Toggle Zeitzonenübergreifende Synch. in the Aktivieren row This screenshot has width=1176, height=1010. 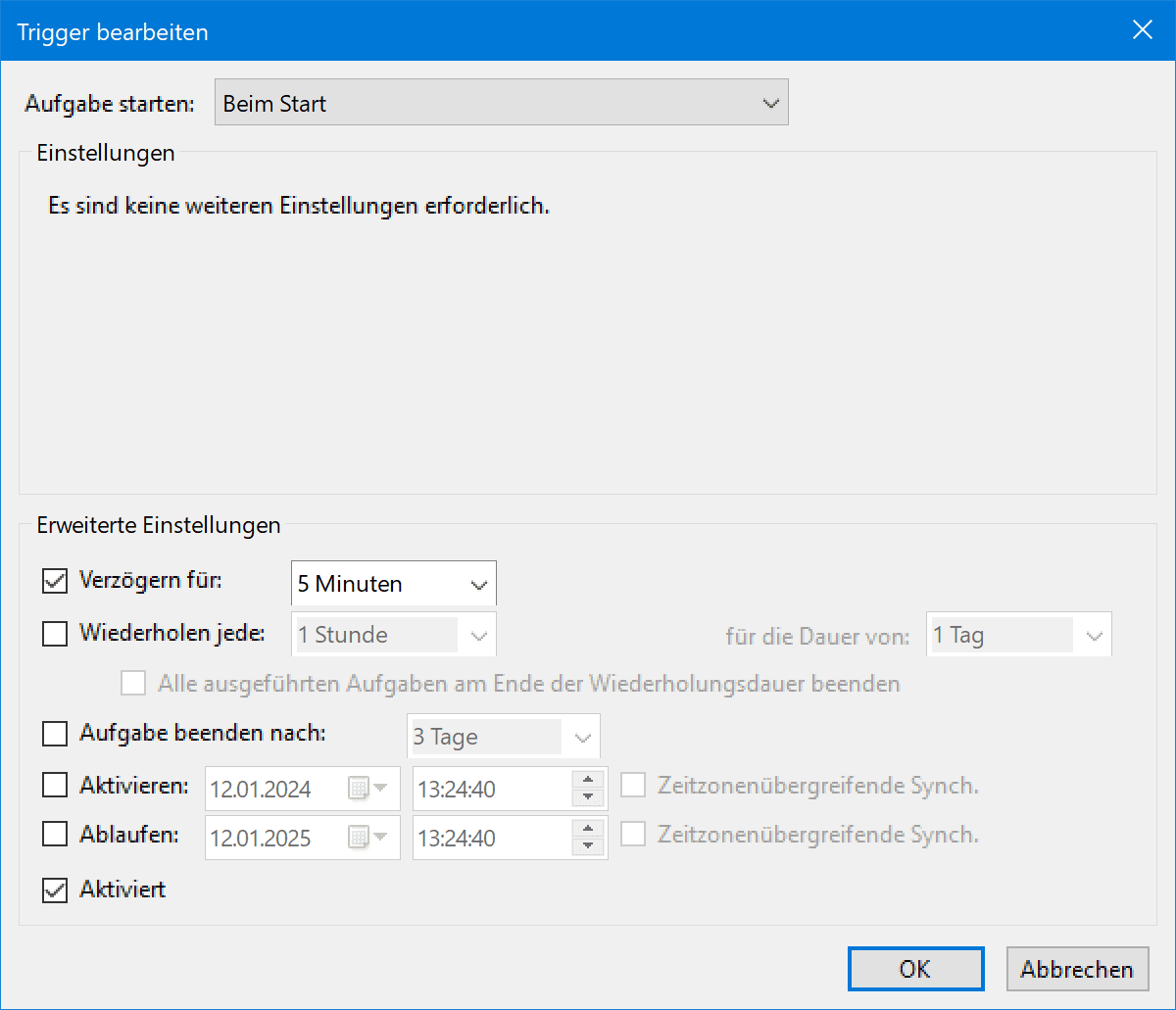[634, 786]
